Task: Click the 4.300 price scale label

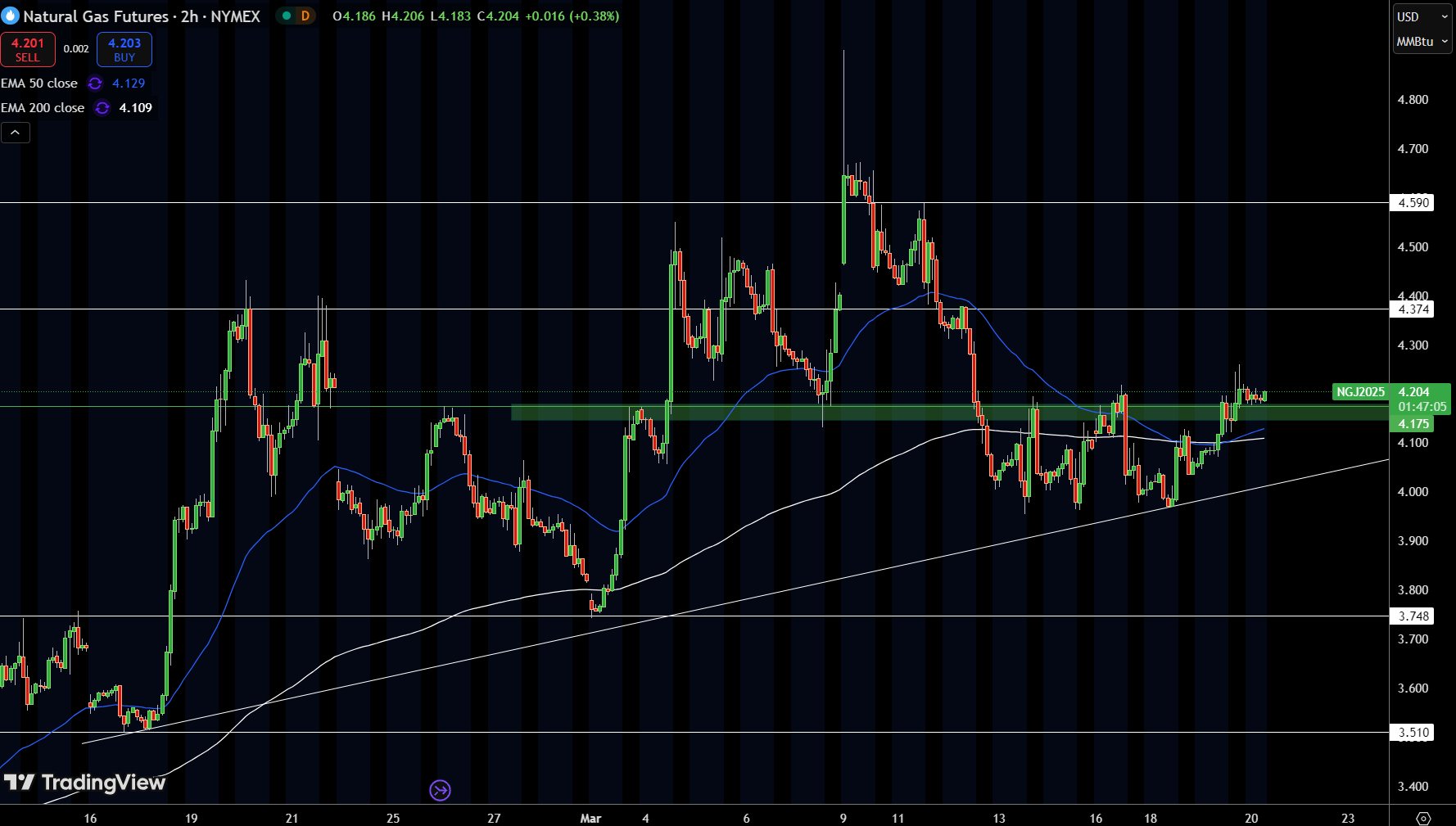Action: 1413,345
